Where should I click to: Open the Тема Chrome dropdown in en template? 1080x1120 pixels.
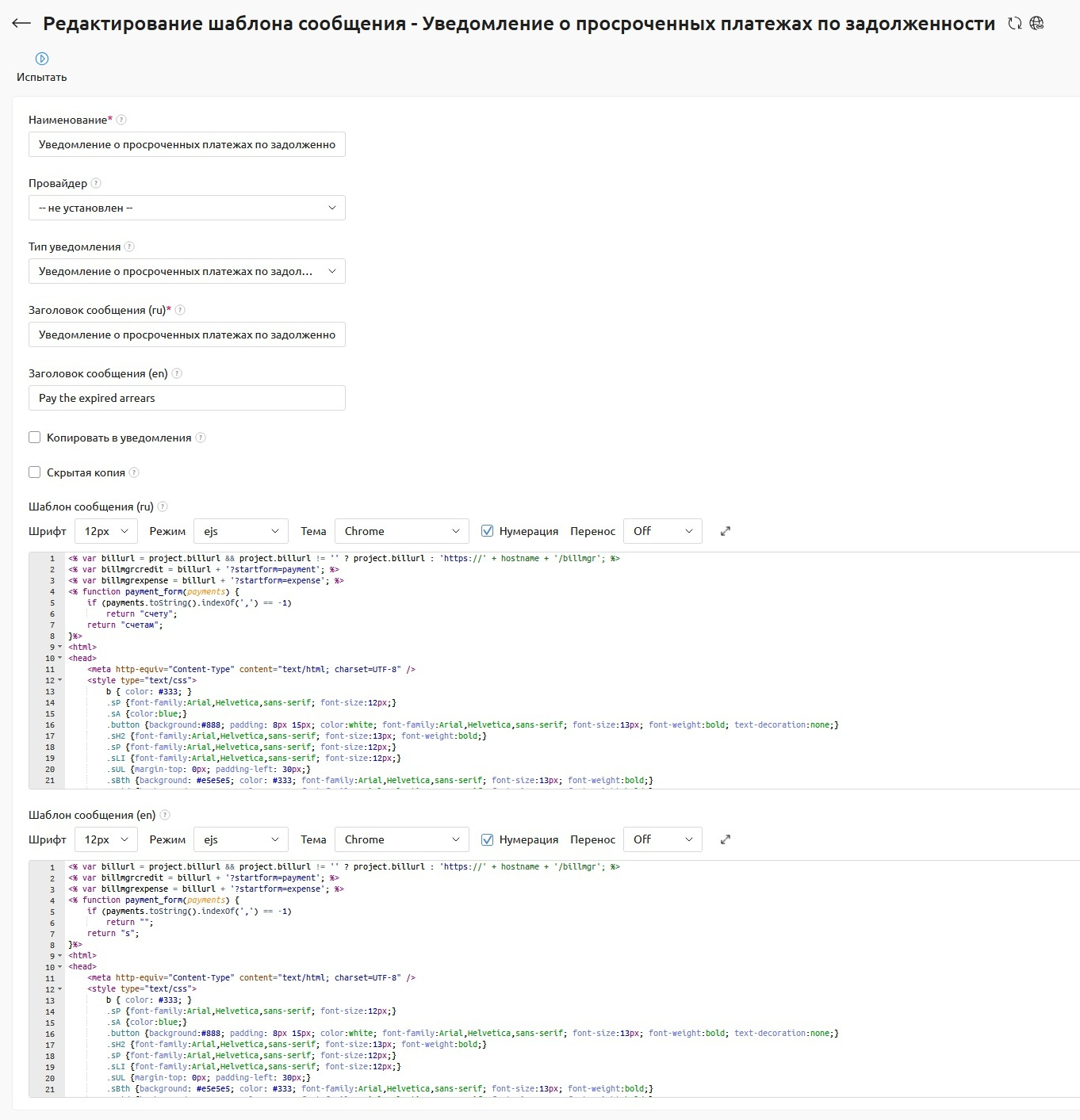[x=402, y=839]
